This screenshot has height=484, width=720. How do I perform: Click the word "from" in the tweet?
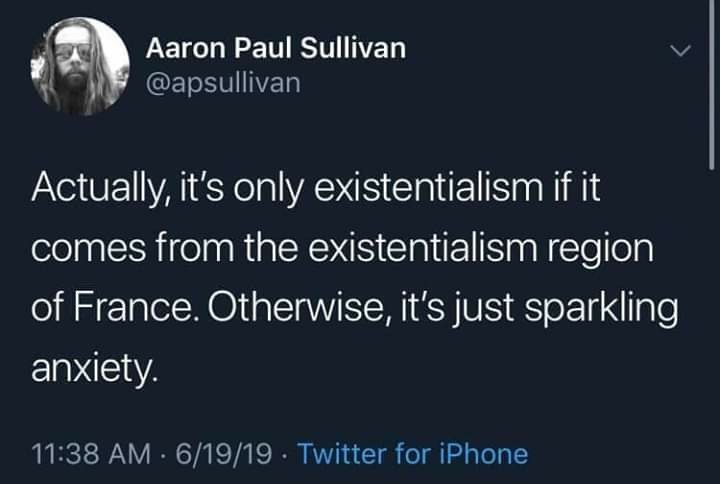[185, 250]
